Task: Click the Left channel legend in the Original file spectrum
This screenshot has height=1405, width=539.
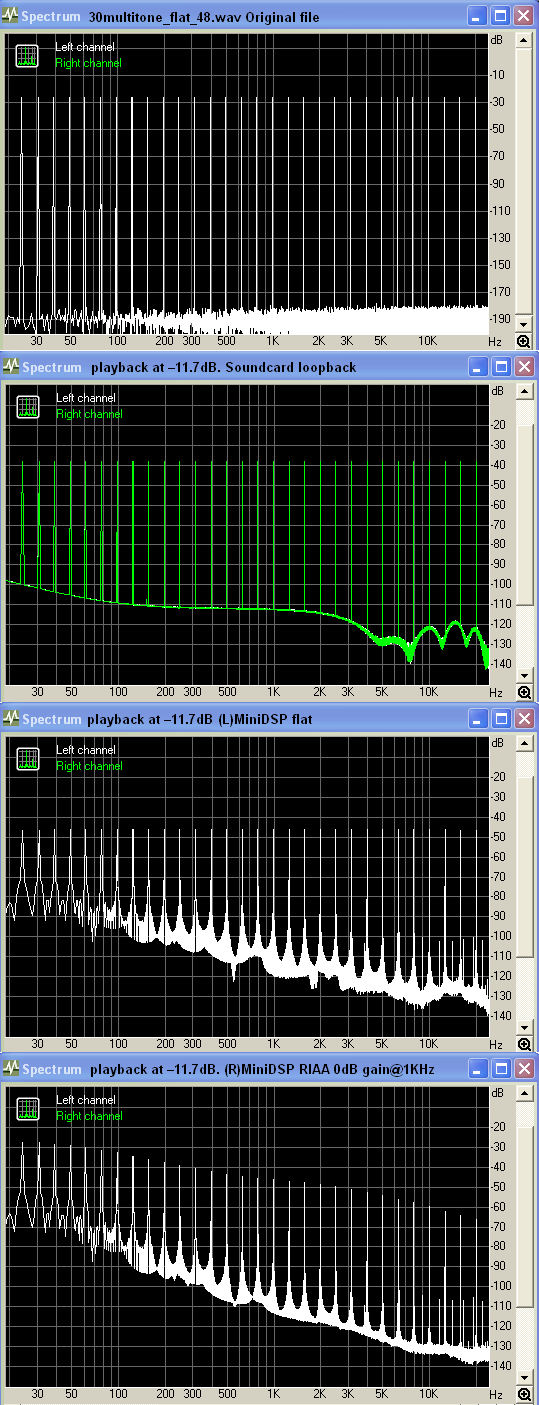Action: pyautogui.click(x=85, y=47)
